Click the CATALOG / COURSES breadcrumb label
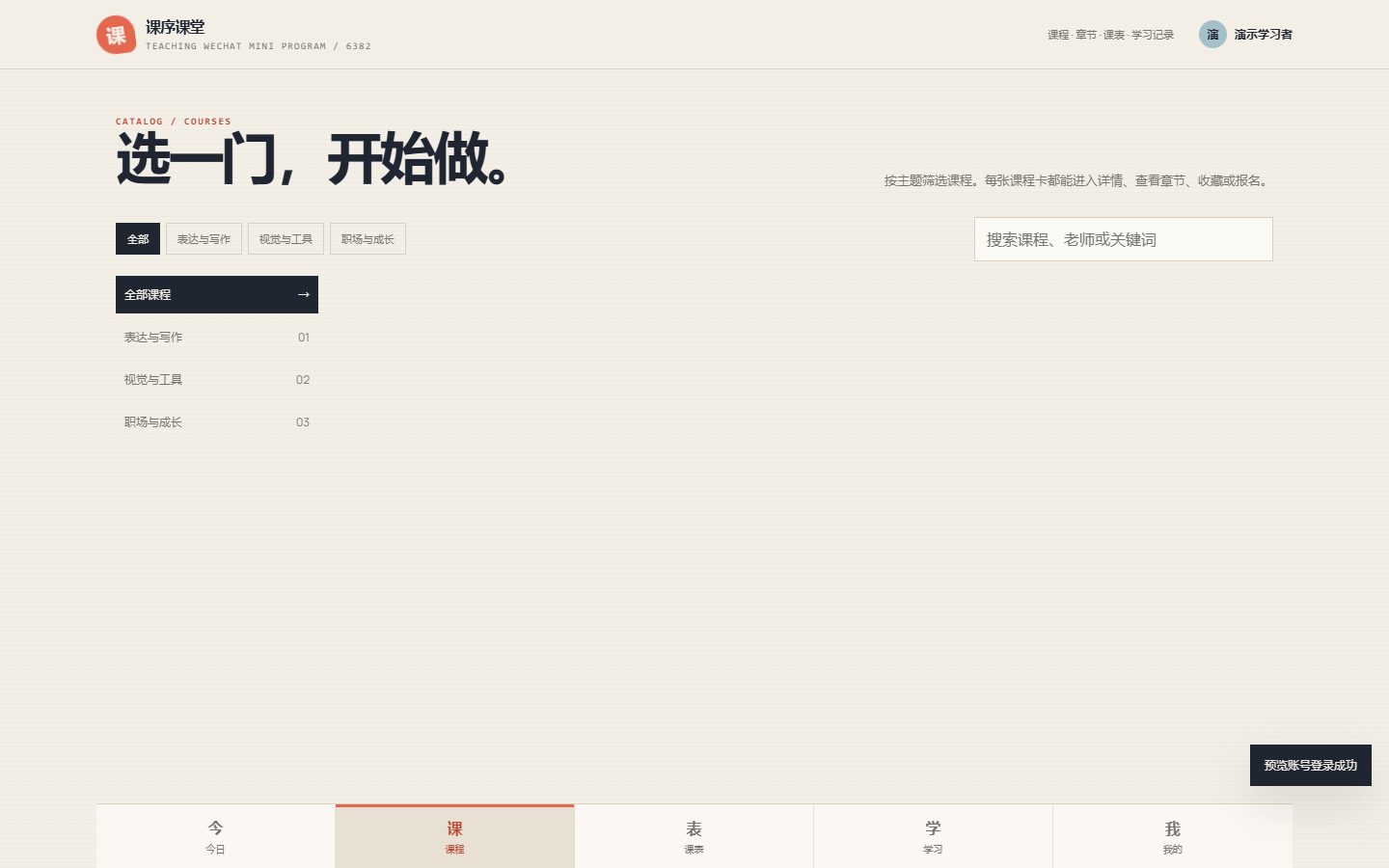This screenshot has height=868, width=1389. 174,122
